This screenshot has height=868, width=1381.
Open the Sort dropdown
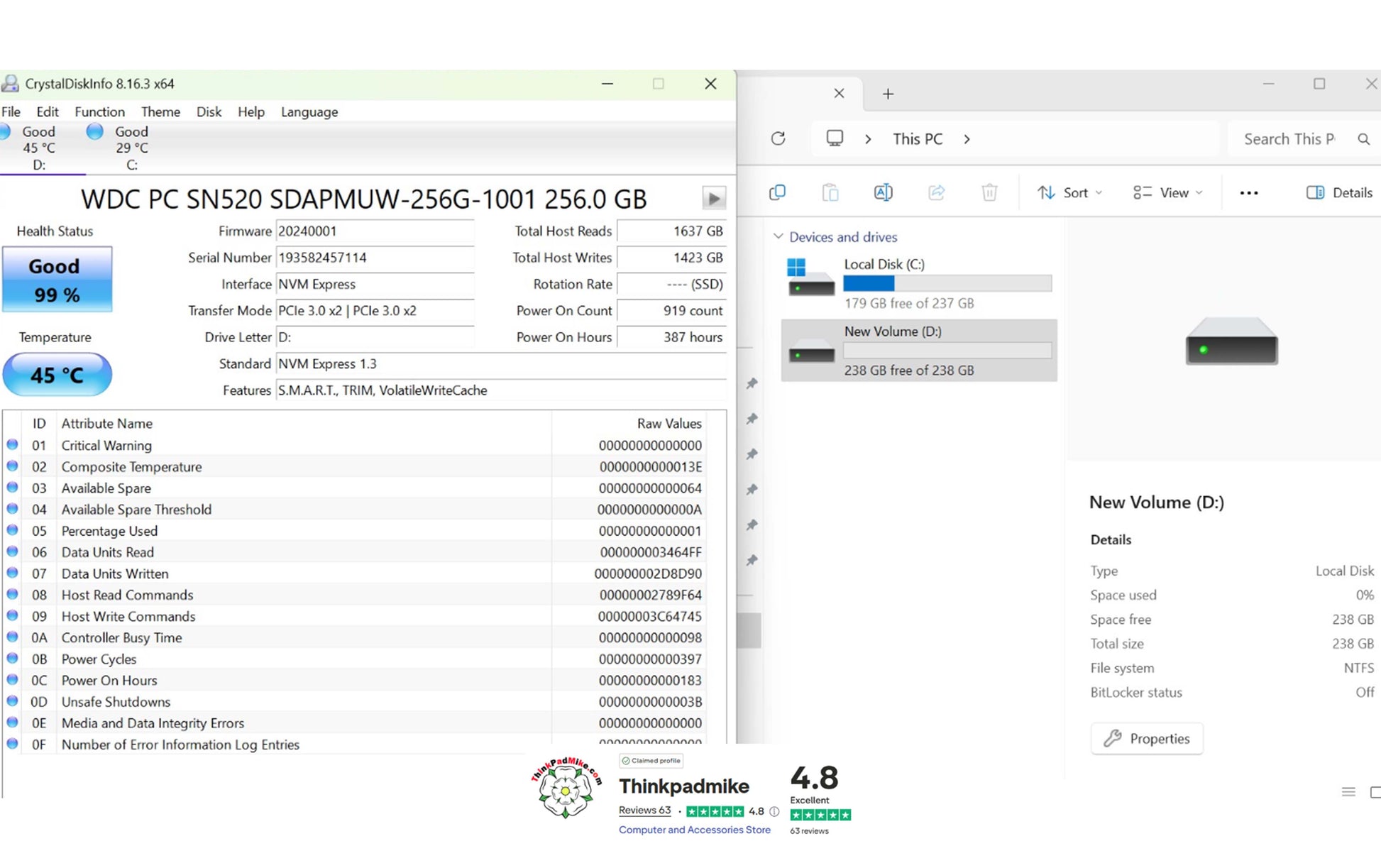(1069, 192)
